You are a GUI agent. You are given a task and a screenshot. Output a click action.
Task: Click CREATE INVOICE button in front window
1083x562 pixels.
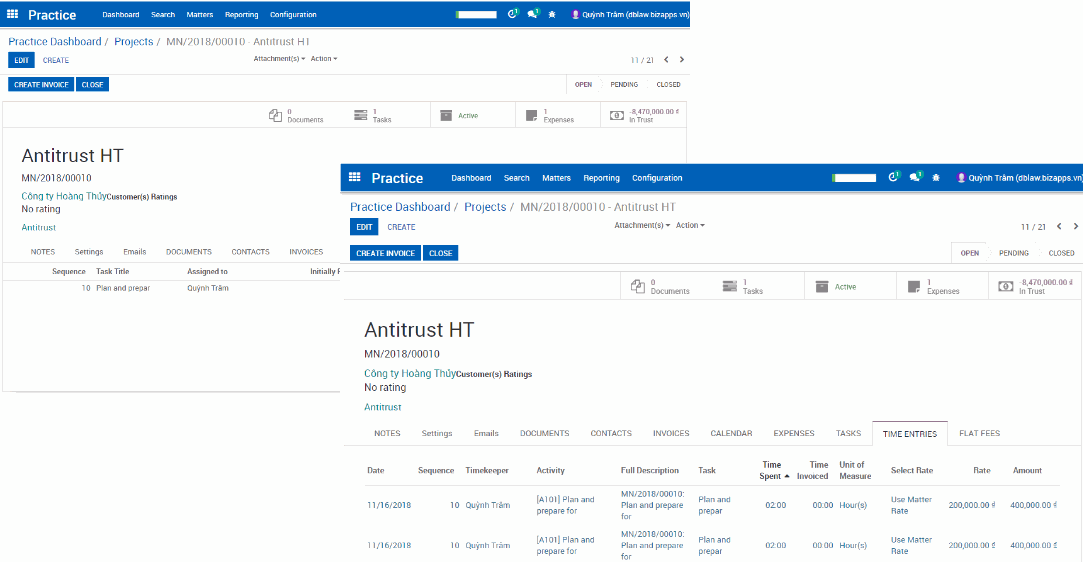[385, 253]
